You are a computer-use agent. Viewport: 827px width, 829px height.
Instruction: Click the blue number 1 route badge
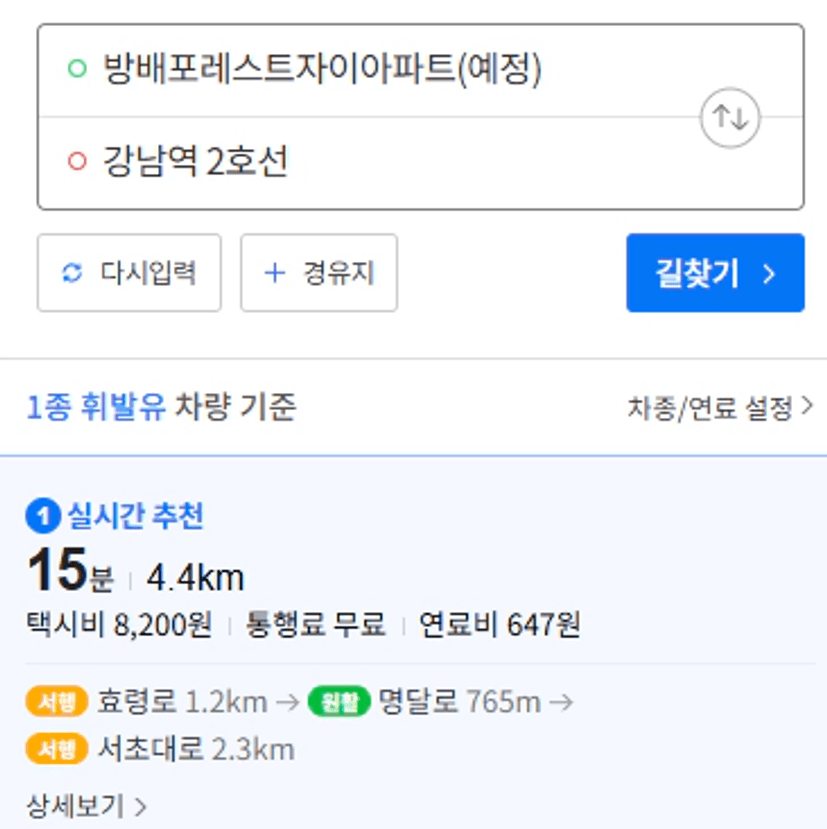pyautogui.click(x=43, y=517)
